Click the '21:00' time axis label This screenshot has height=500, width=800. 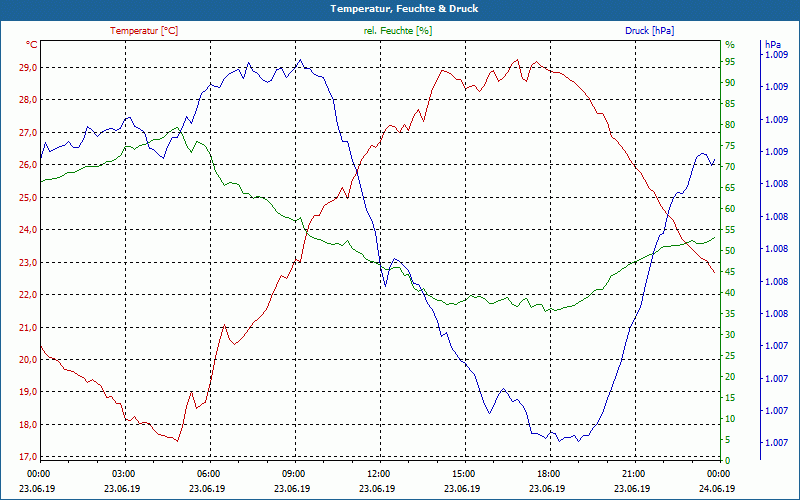tap(633, 474)
